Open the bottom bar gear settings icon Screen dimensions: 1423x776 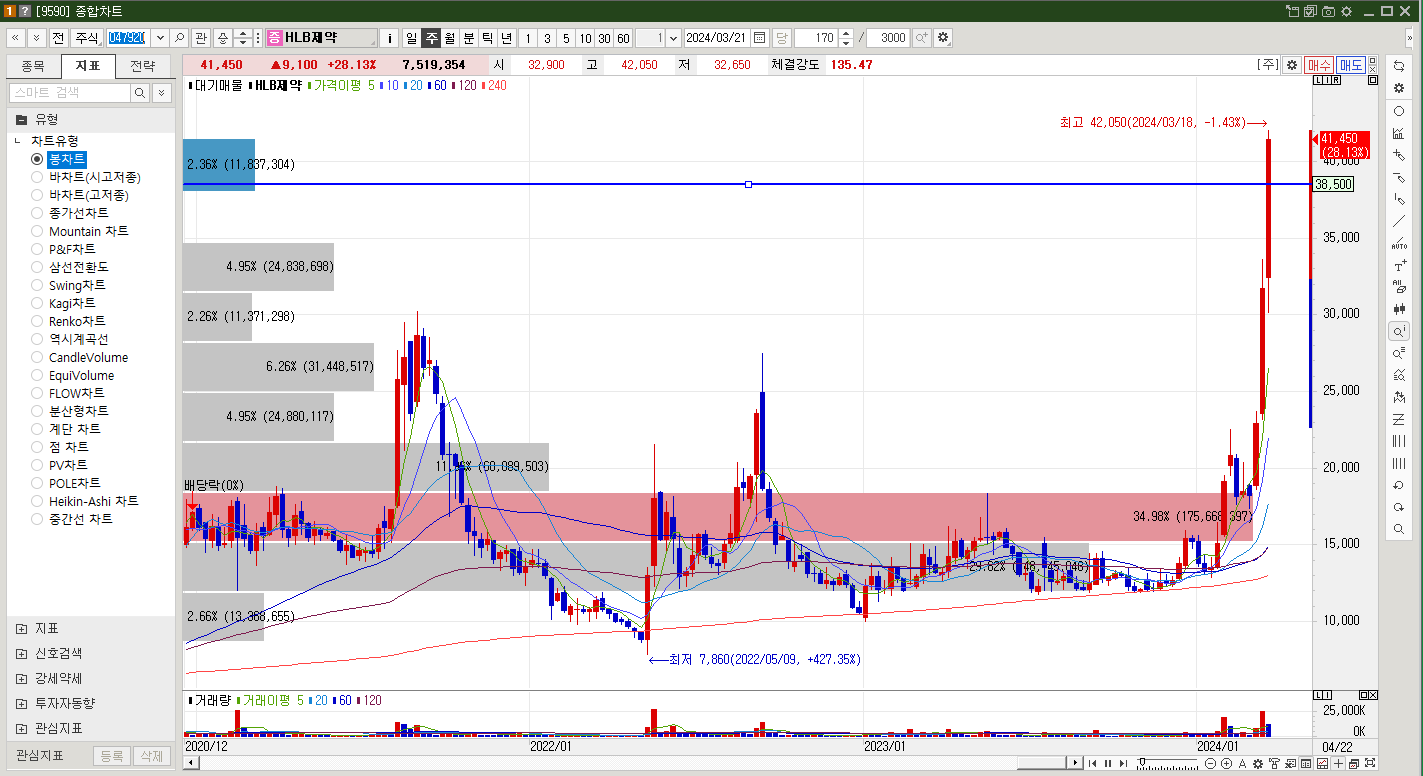click(x=1258, y=764)
